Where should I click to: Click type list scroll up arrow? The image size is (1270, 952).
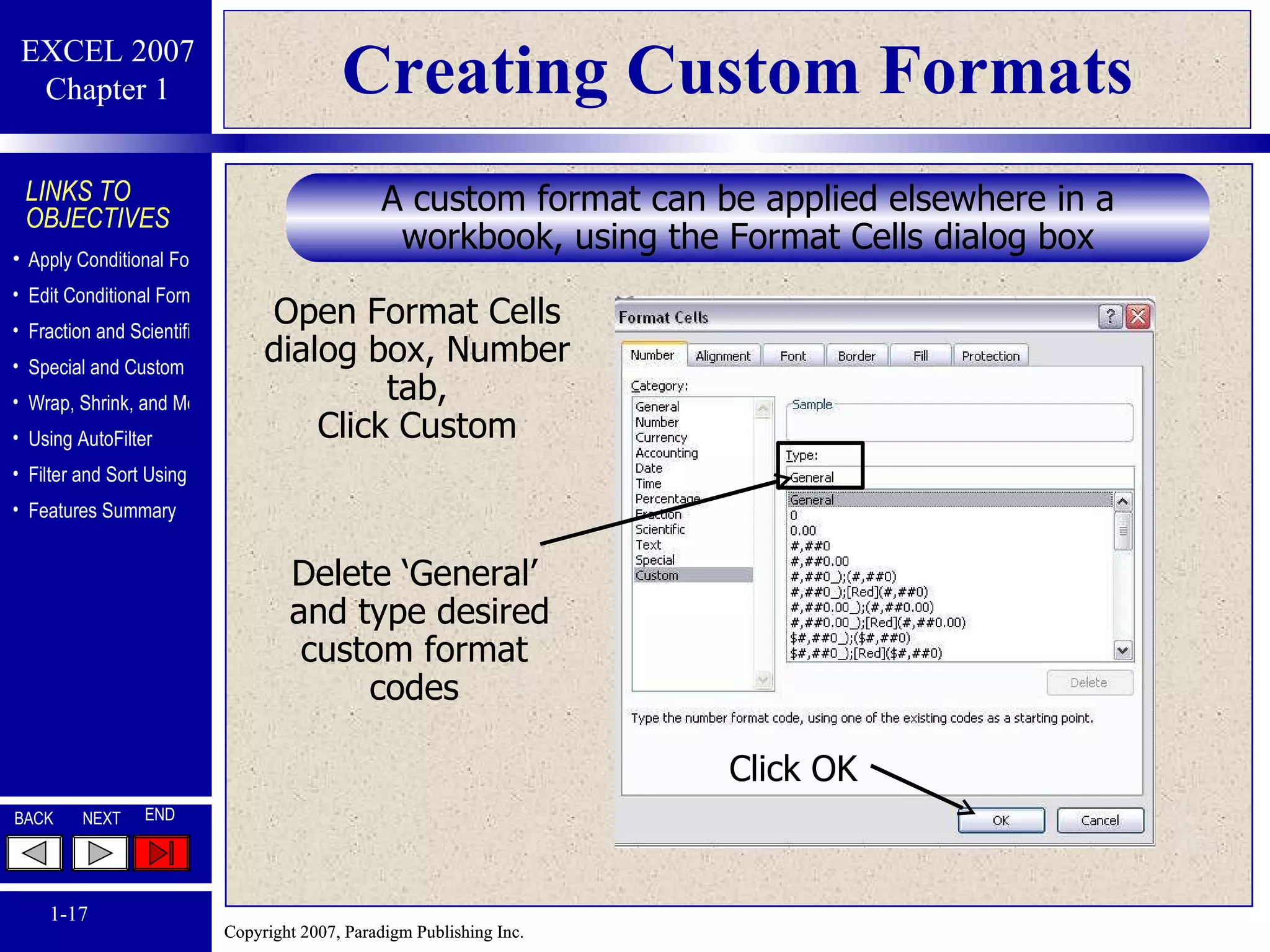point(1123,501)
